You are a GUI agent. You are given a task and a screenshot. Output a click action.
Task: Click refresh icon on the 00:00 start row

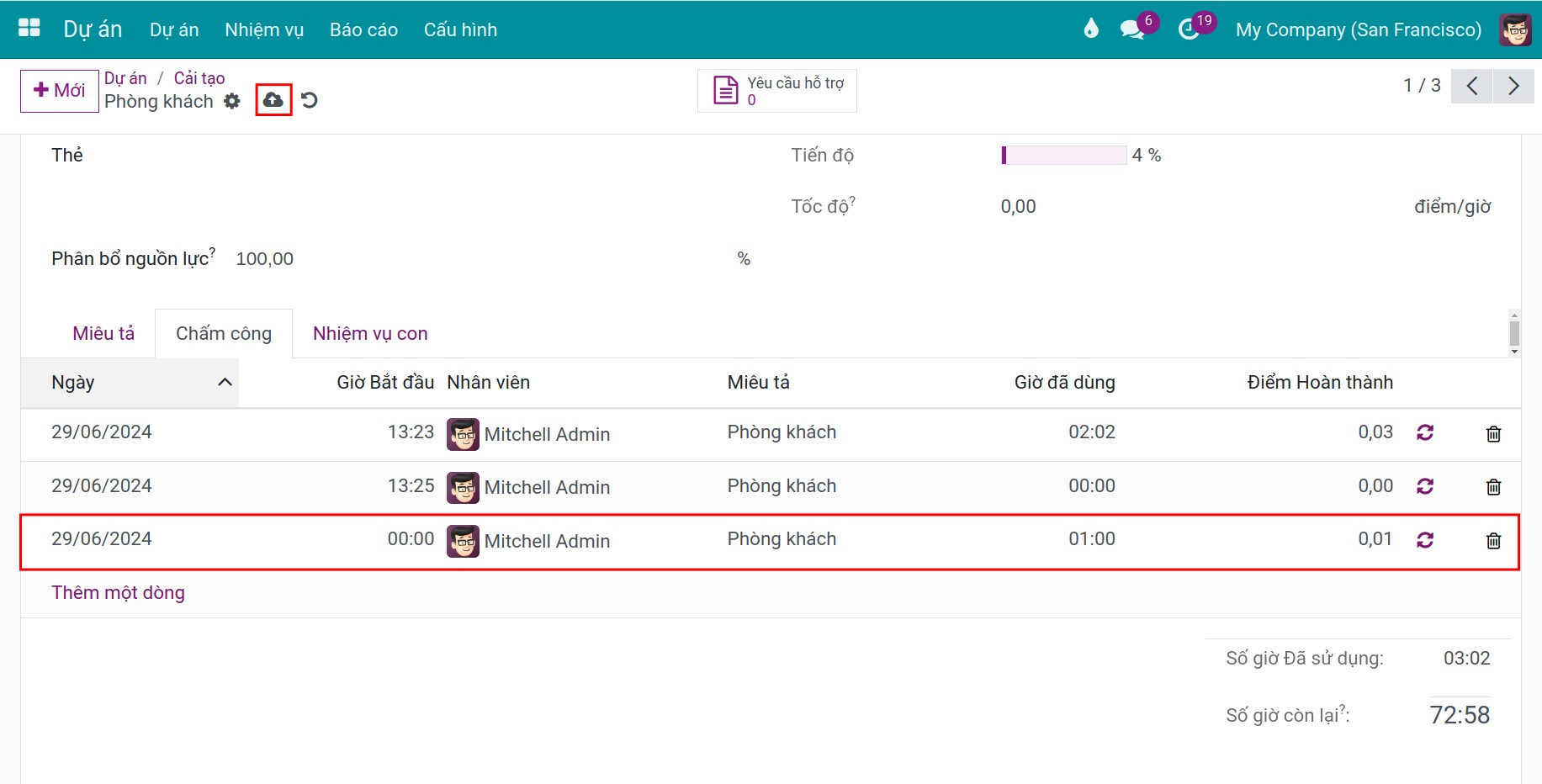point(1425,540)
